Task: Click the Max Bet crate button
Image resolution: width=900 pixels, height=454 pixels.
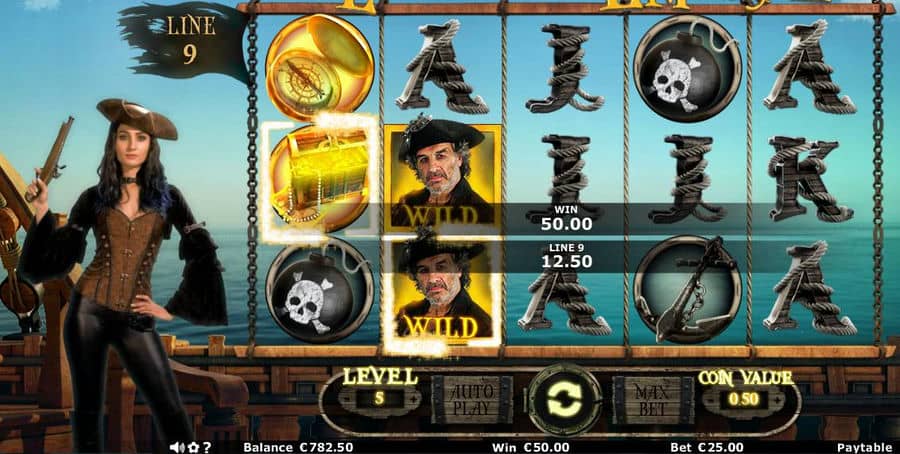Action: click(653, 399)
